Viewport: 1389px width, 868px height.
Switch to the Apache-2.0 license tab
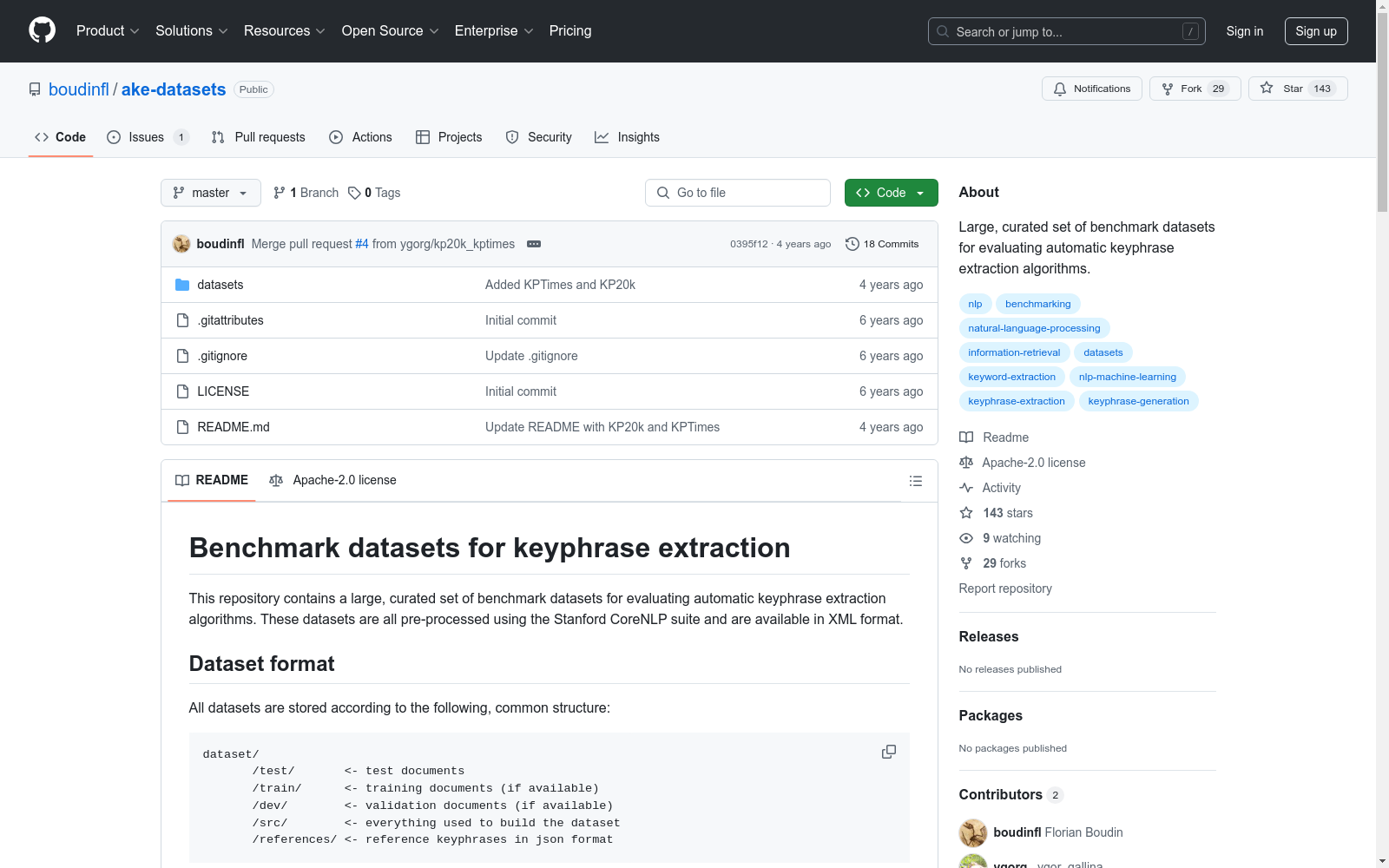click(332, 480)
